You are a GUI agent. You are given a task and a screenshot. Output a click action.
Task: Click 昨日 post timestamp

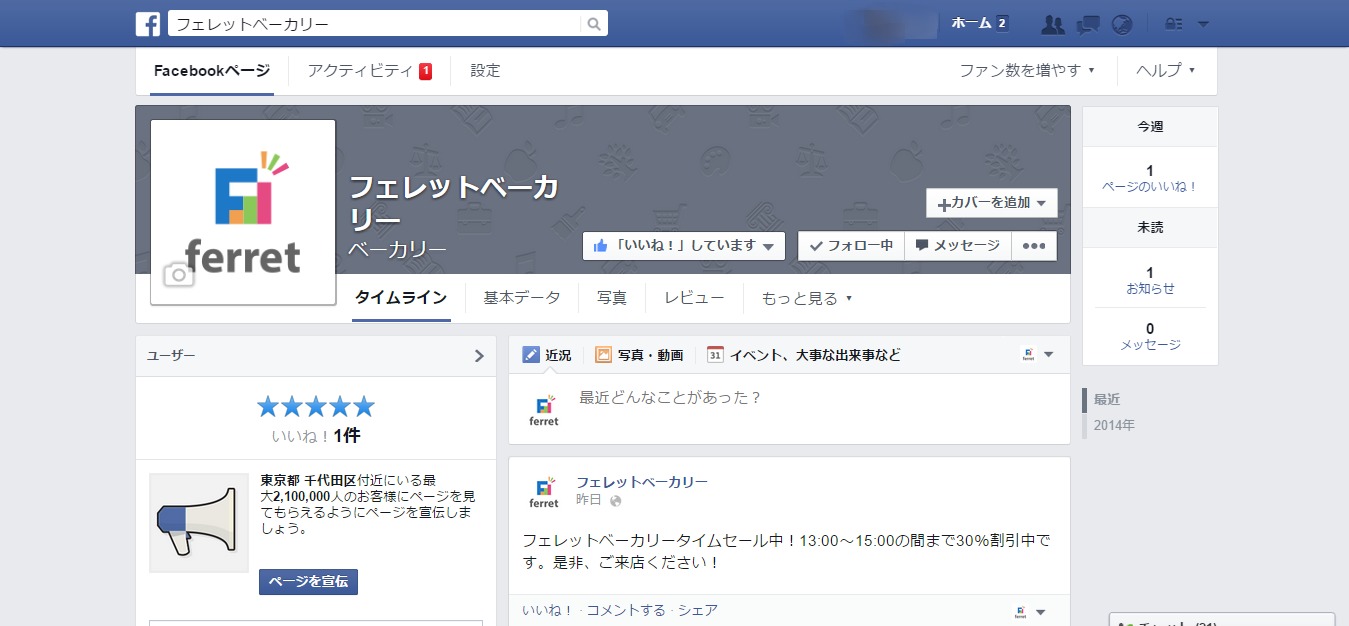(x=589, y=500)
